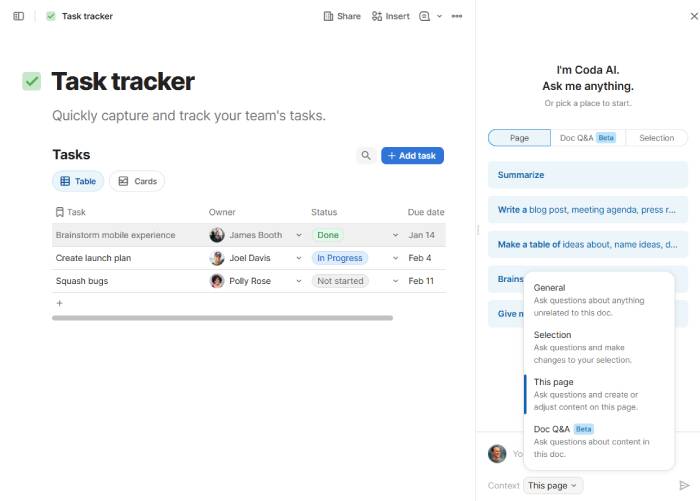
Task: Open the Insert menu icon
Action: click(x=377, y=17)
